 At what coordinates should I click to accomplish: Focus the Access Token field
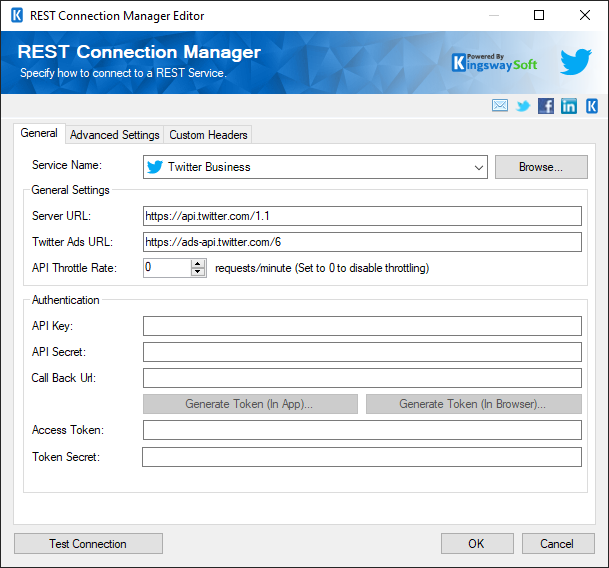[x=362, y=430]
